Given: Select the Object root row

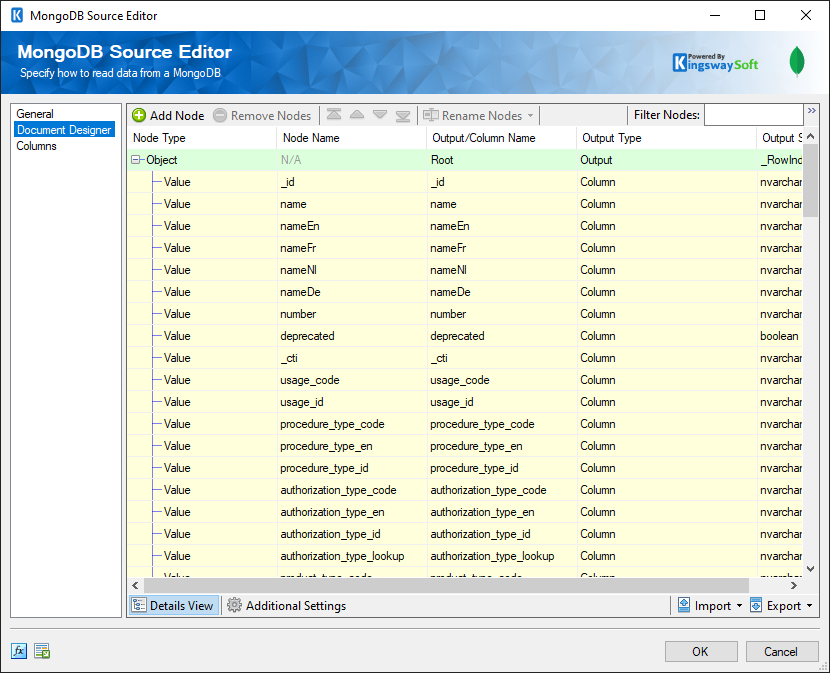Looking at the screenshot, I should (x=465, y=160).
